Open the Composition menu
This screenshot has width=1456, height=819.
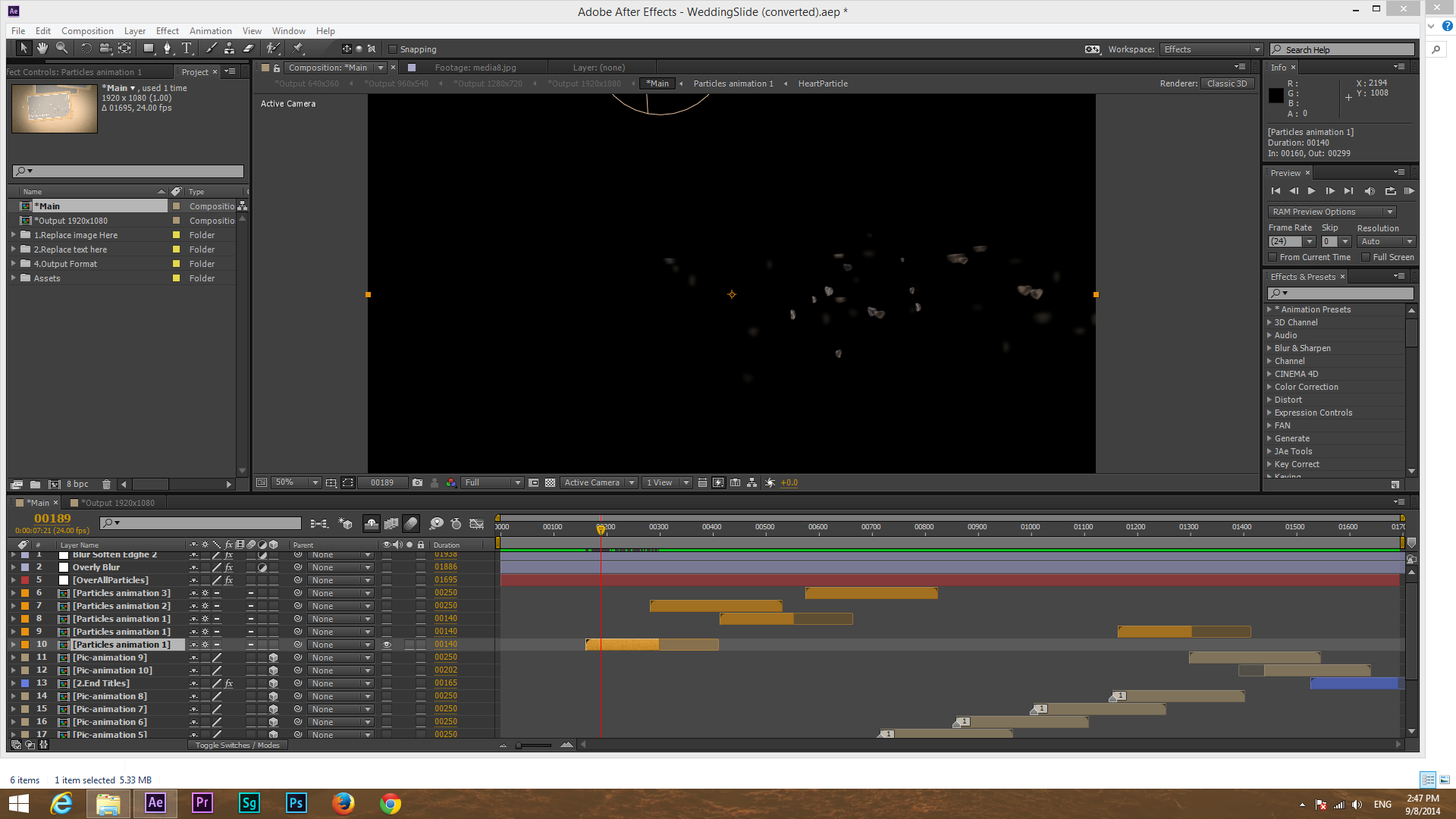pyautogui.click(x=87, y=31)
